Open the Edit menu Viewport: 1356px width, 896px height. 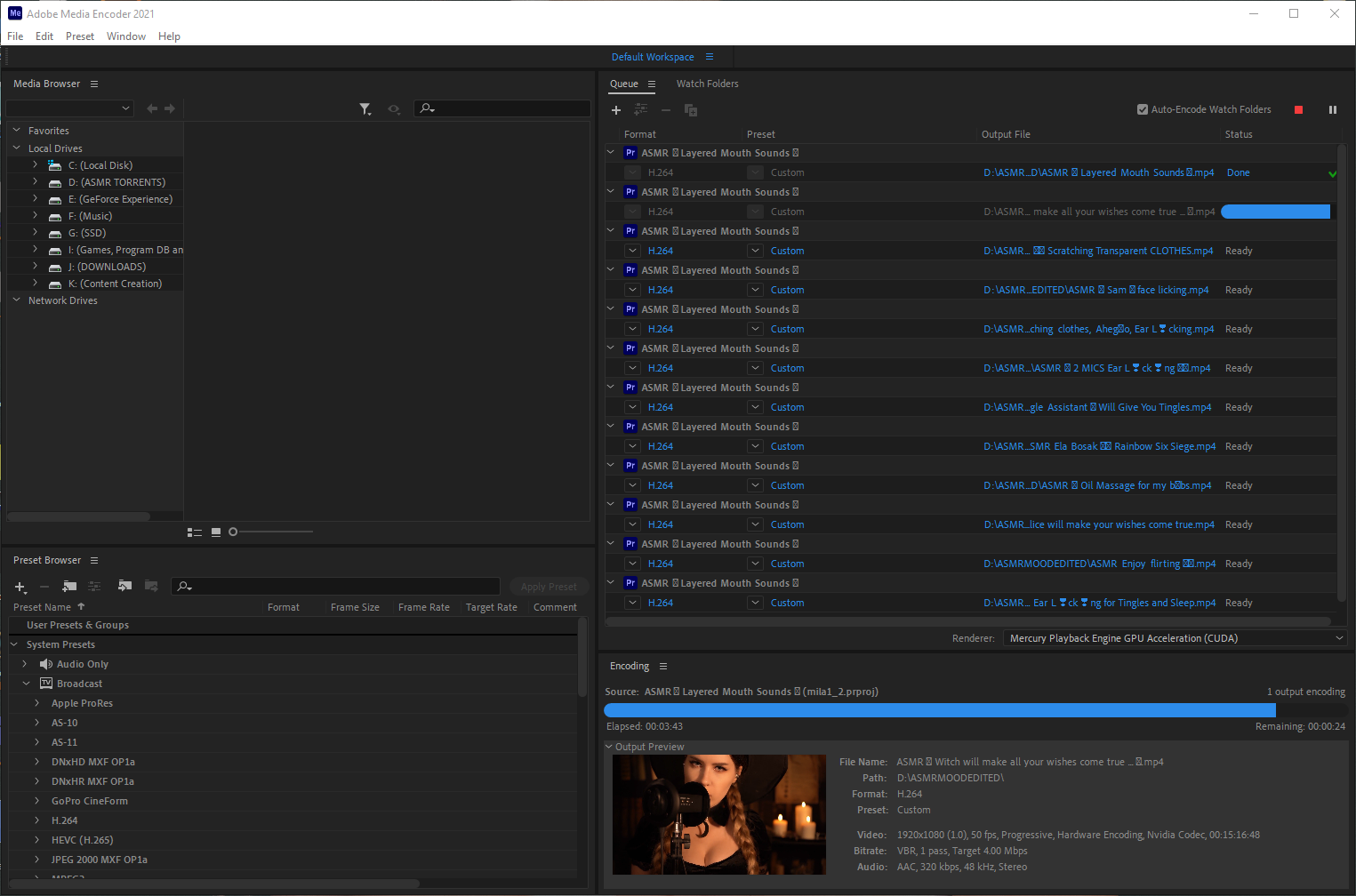[44, 36]
